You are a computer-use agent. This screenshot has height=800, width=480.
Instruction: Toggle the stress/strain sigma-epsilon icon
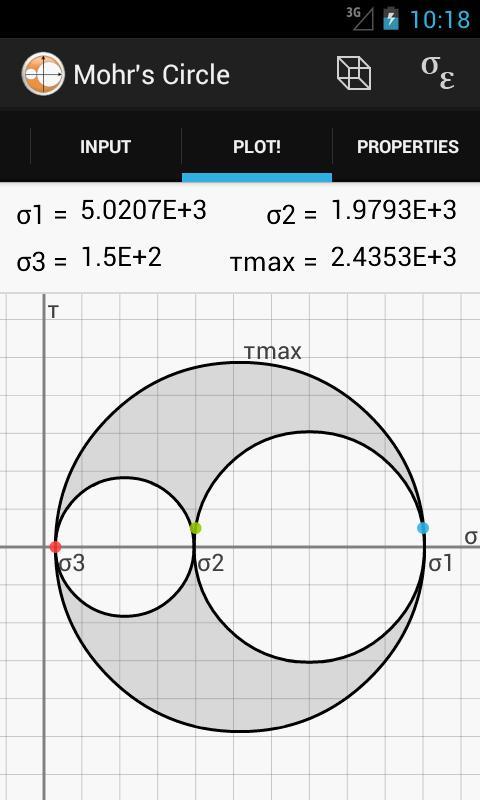tap(438, 73)
